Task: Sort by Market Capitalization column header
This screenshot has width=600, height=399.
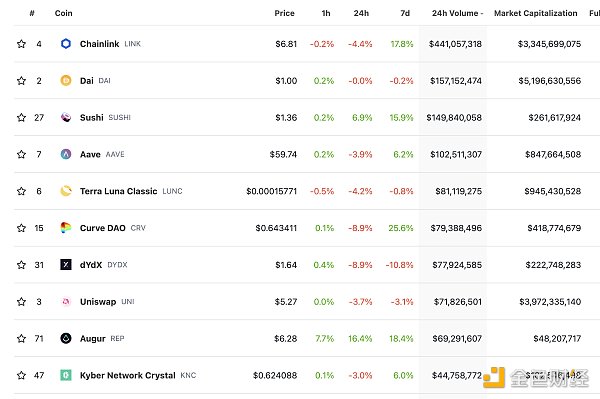Action: [535, 13]
